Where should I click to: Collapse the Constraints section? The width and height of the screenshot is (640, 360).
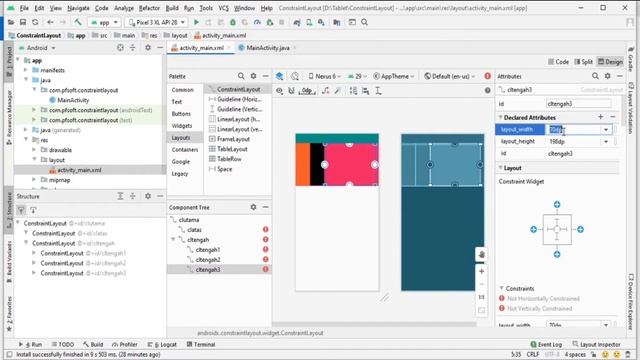pos(502,288)
